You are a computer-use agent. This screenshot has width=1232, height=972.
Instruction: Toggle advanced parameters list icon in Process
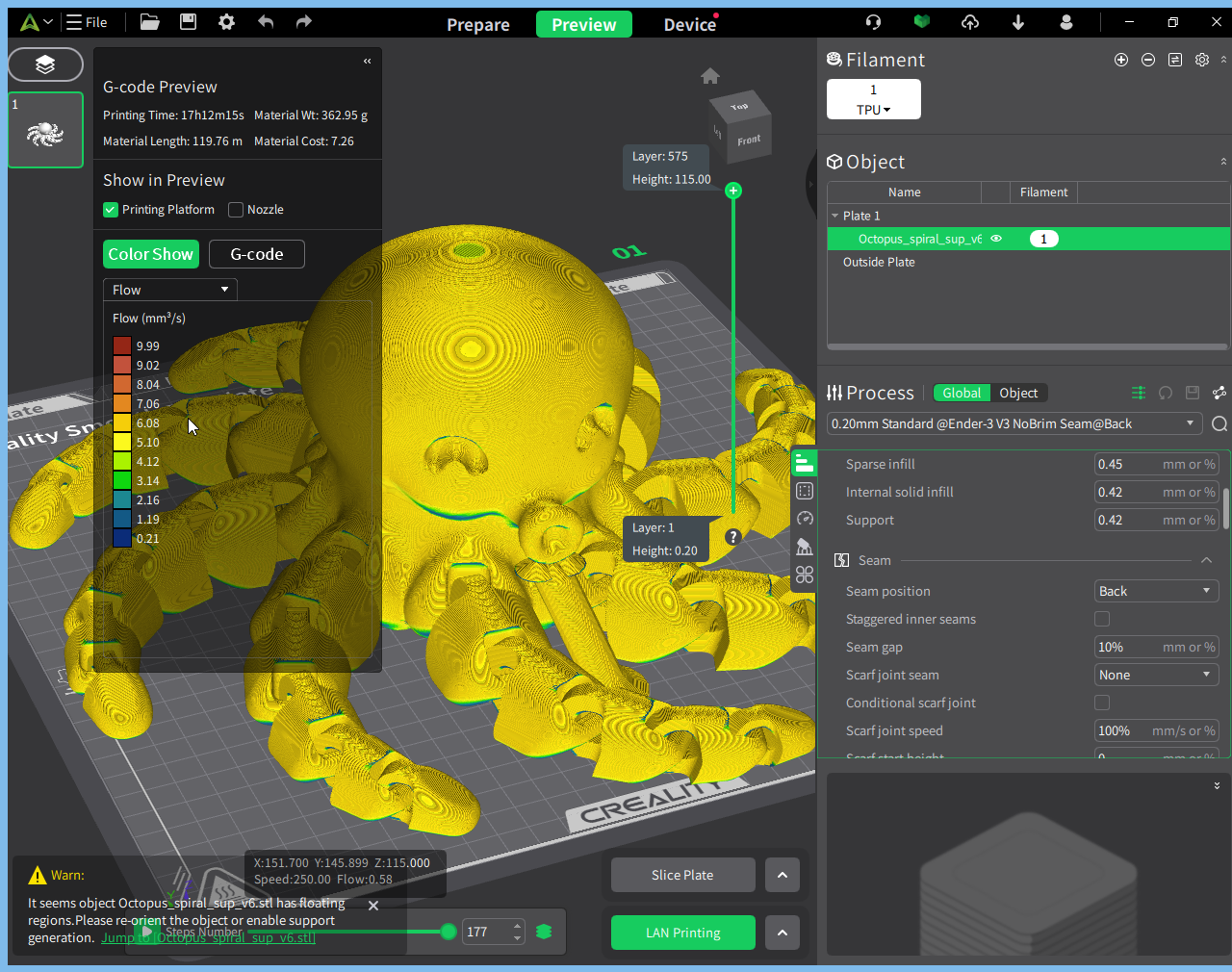tap(1139, 393)
